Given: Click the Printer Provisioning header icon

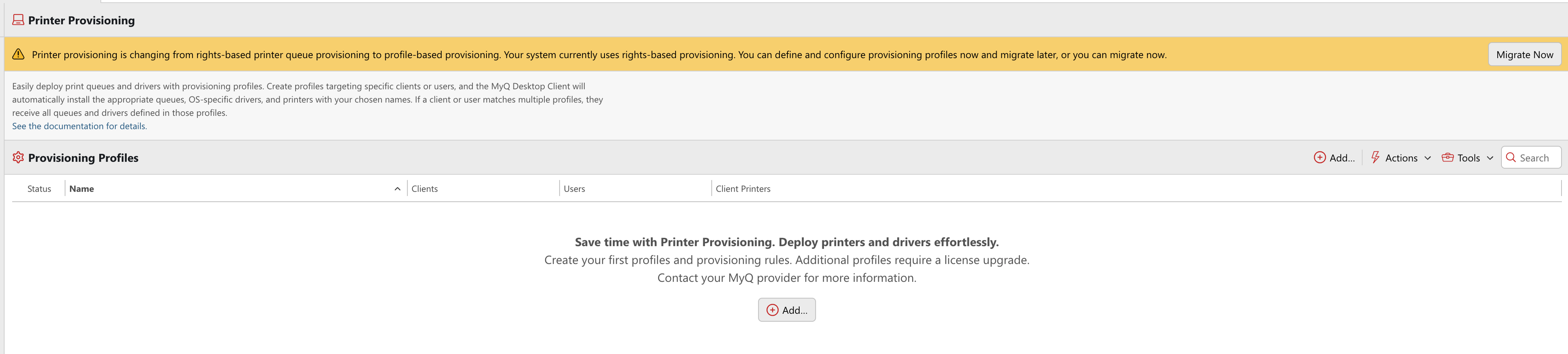Looking at the screenshot, I should point(18,20).
